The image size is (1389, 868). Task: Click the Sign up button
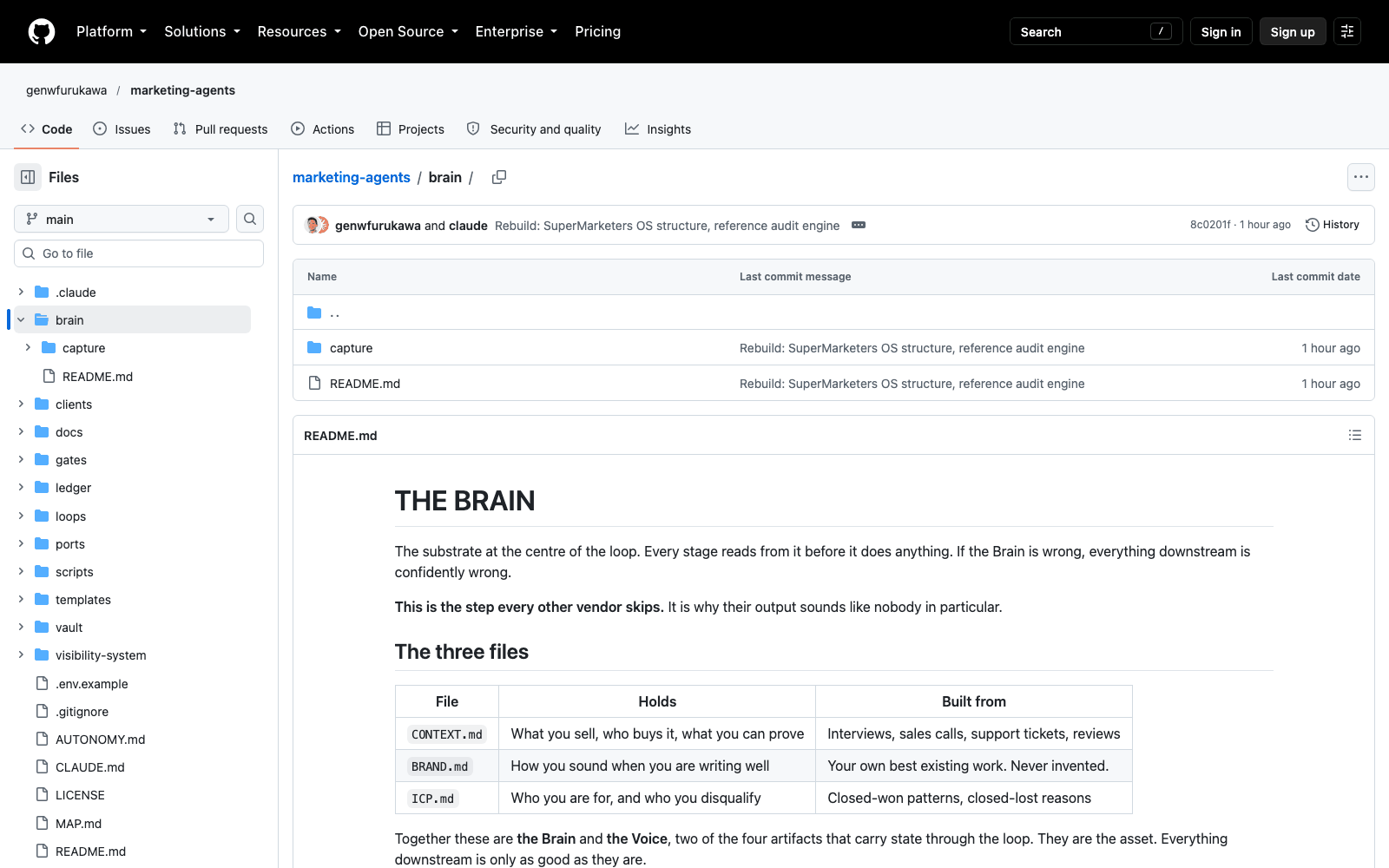1293,31
